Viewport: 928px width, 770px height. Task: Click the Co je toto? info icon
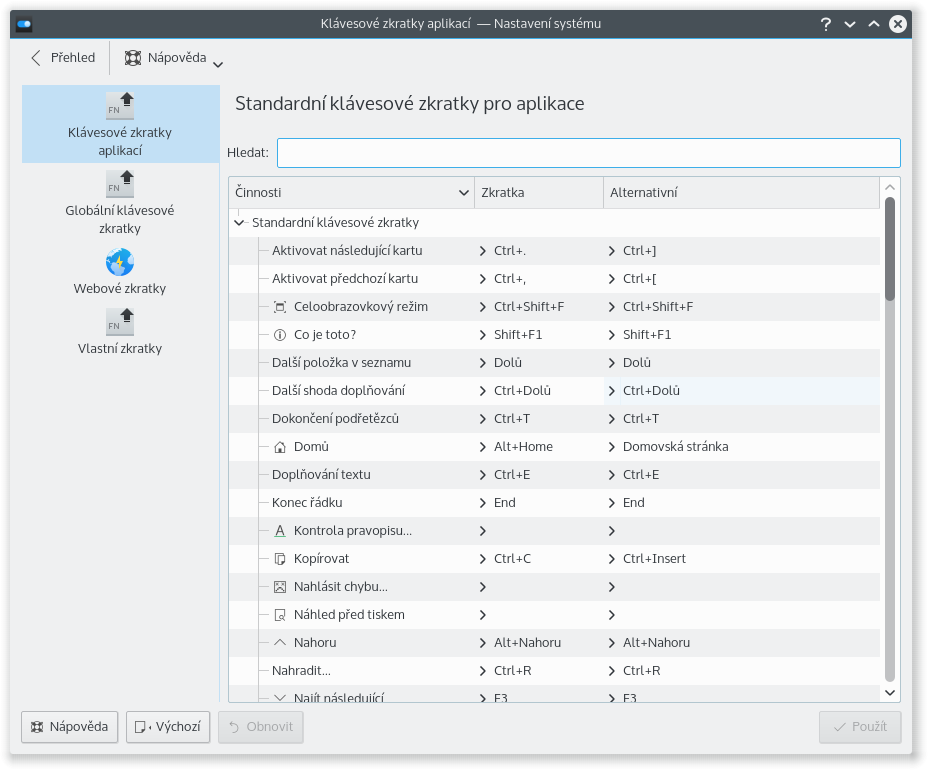(280, 335)
